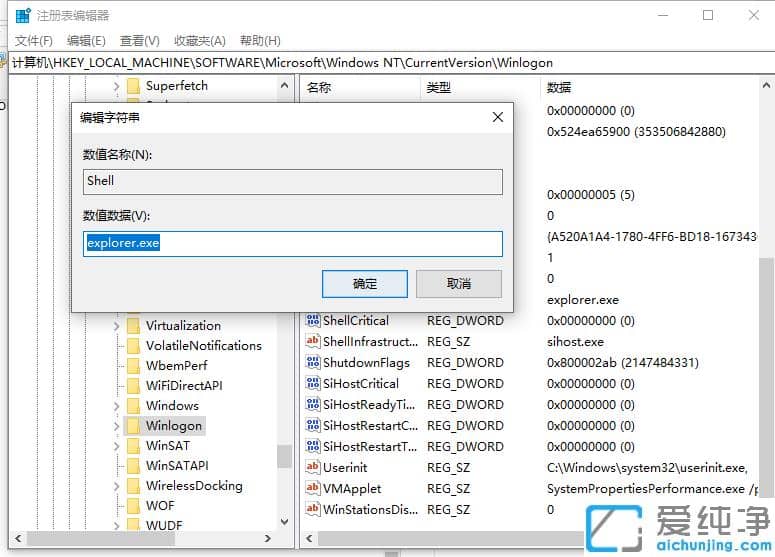Click the registry path address bar
The width and height of the screenshot is (775, 557).
pyautogui.click(x=390, y=63)
